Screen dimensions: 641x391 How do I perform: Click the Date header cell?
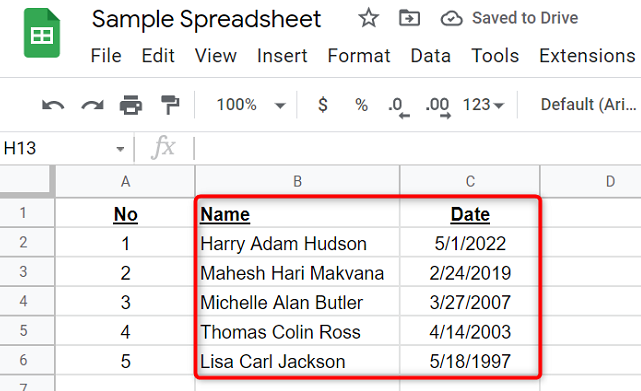[470, 213]
